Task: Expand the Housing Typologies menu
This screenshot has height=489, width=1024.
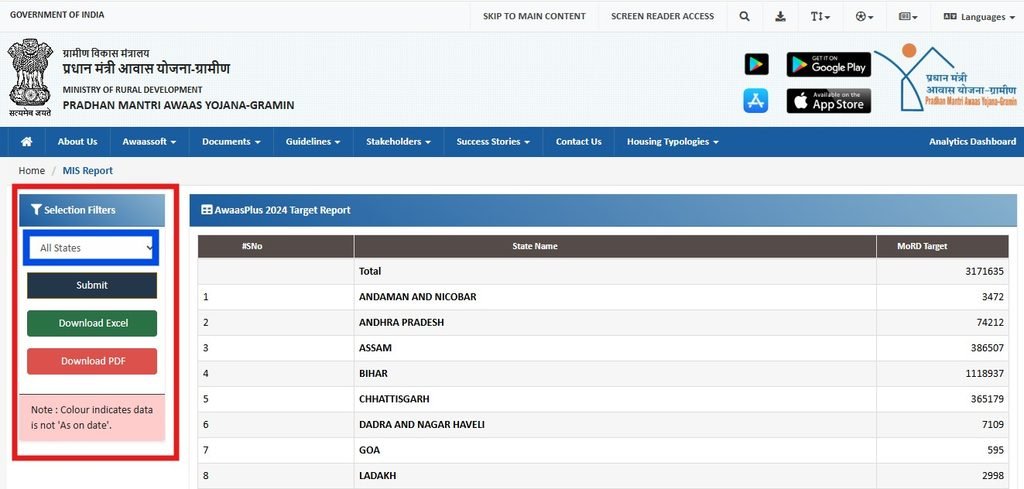Action: (673, 142)
